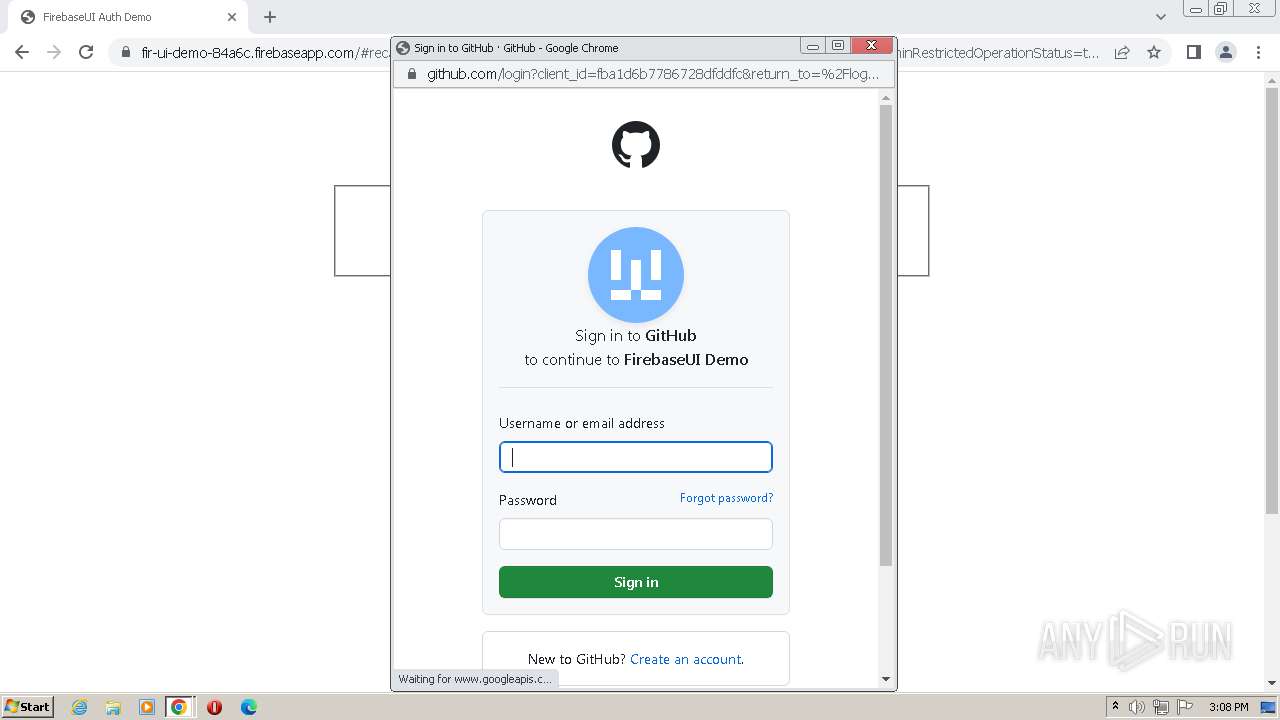Close the FirebaseUI Auth Demo tab

tap(232, 17)
